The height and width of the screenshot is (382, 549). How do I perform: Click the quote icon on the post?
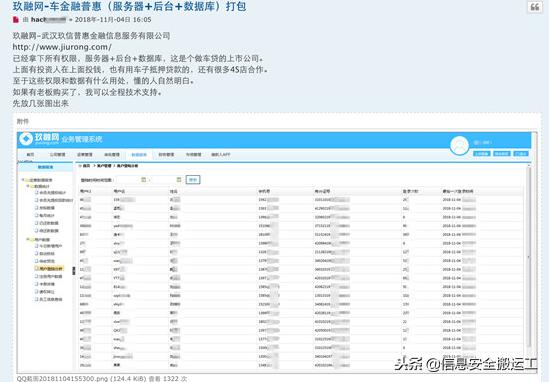click(535, 7)
